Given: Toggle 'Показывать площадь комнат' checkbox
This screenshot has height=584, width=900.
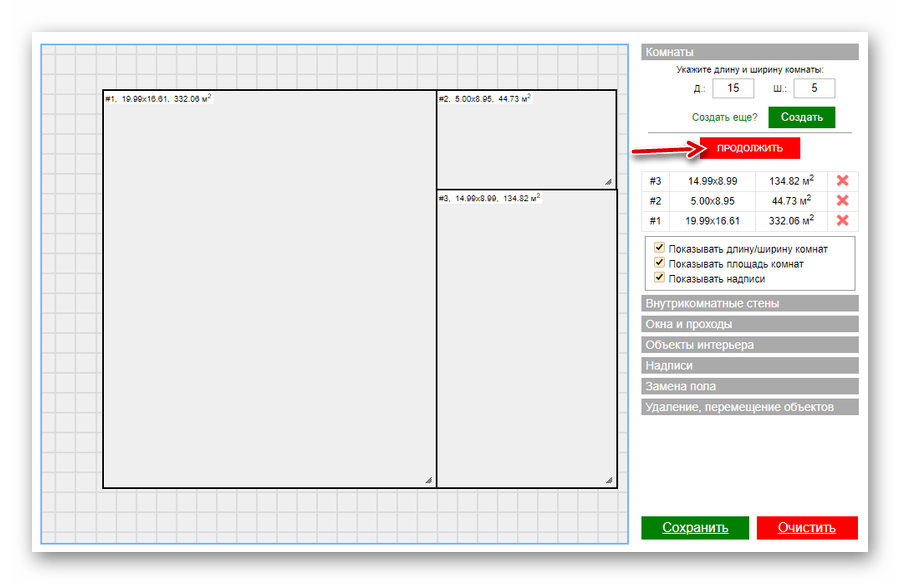Looking at the screenshot, I should pos(659,263).
